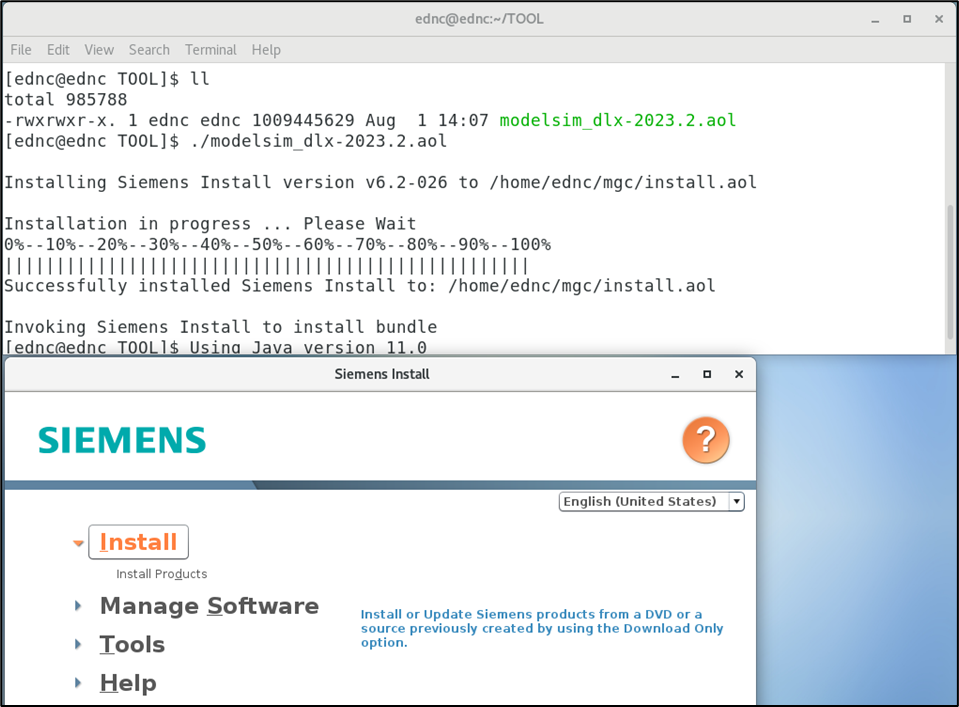Click the orange help question mark icon
This screenshot has width=959, height=707.
[706, 440]
